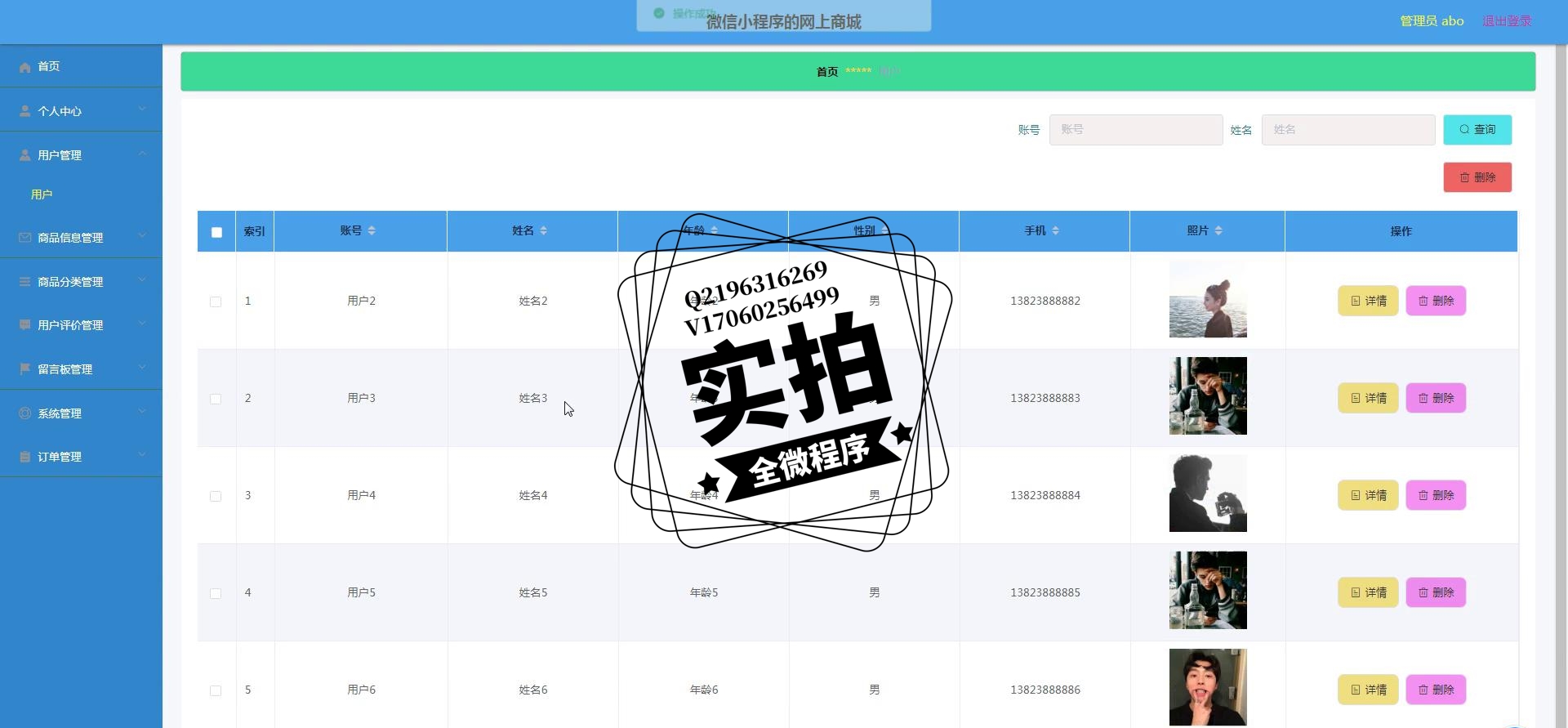Collapse 用户管理 menu chevron
Image resolution: width=1568 pixels, height=728 pixels.
tap(142, 153)
